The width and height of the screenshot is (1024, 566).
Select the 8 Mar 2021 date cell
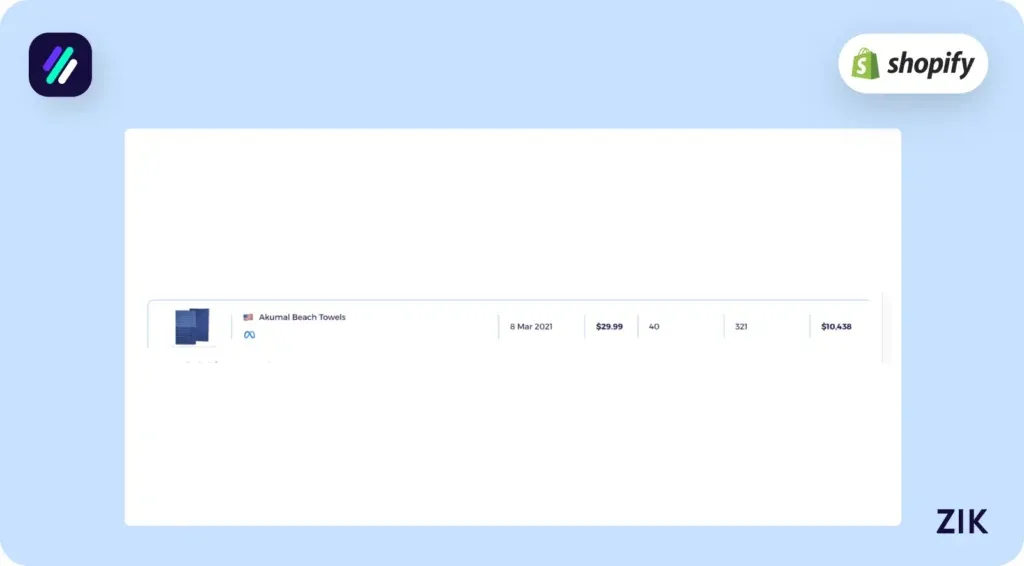coord(530,327)
